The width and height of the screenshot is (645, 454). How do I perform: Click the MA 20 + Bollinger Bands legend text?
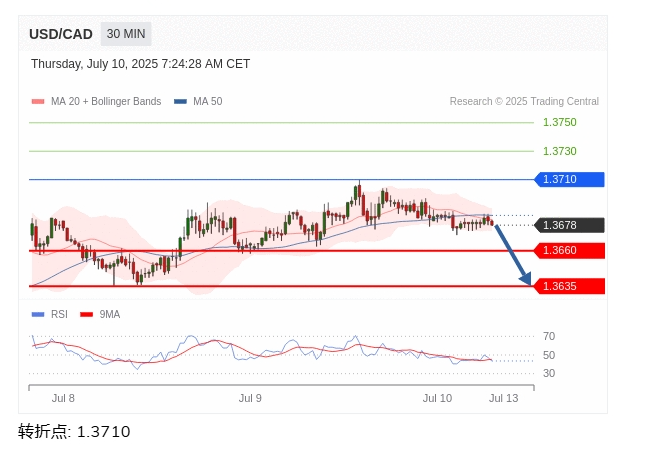(106, 102)
